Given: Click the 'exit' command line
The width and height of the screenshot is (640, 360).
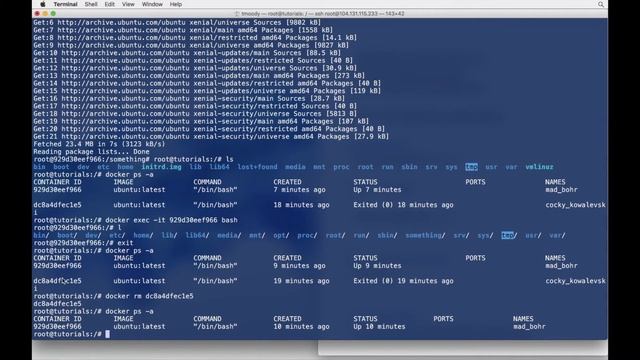Looking at the screenshot, I should point(83,243).
